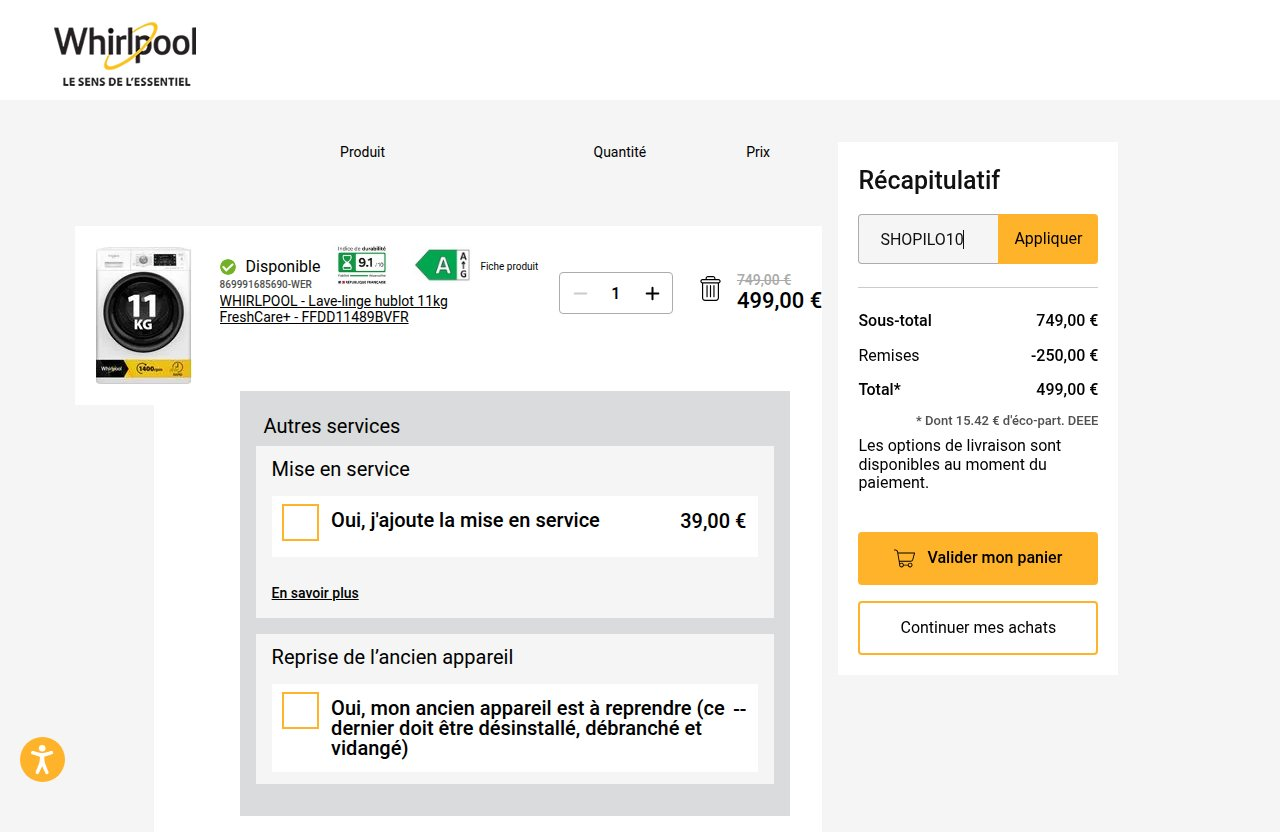Click the Total* amount 499,00 €
This screenshot has width=1280, height=832.
[x=1067, y=389]
